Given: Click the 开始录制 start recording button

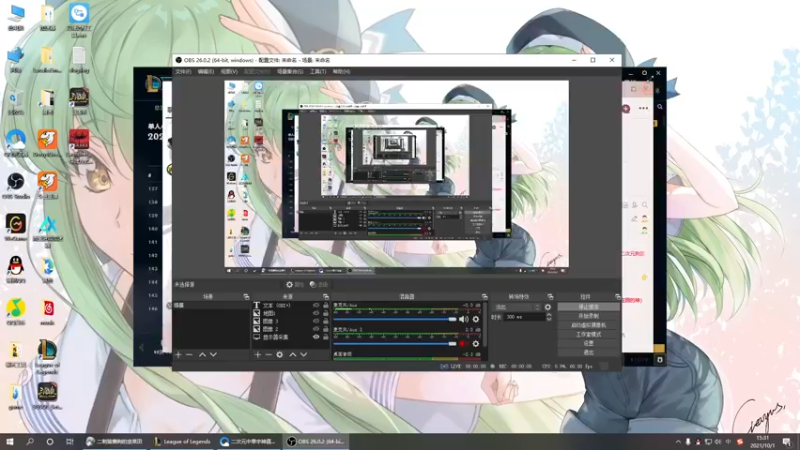Looking at the screenshot, I should click(588, 316).
